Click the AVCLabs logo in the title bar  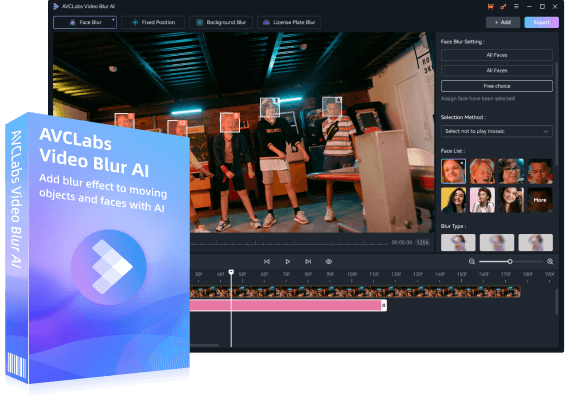[x=56, y=6]
